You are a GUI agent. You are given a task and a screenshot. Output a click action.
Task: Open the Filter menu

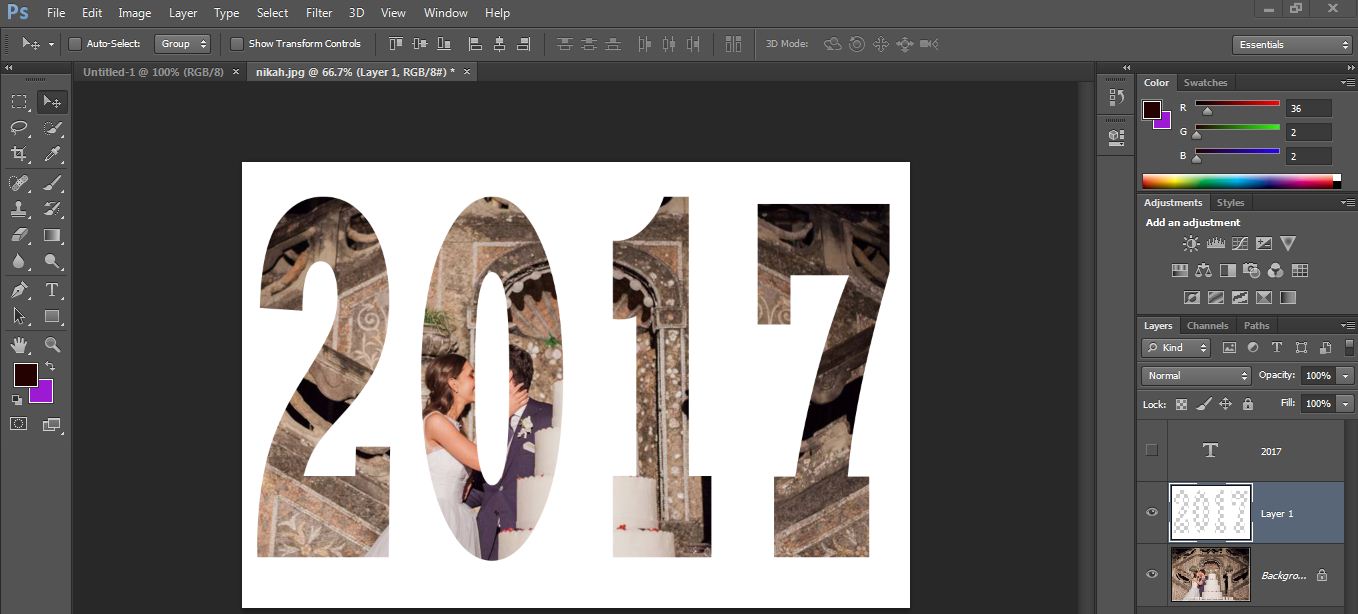pos(318,13)
